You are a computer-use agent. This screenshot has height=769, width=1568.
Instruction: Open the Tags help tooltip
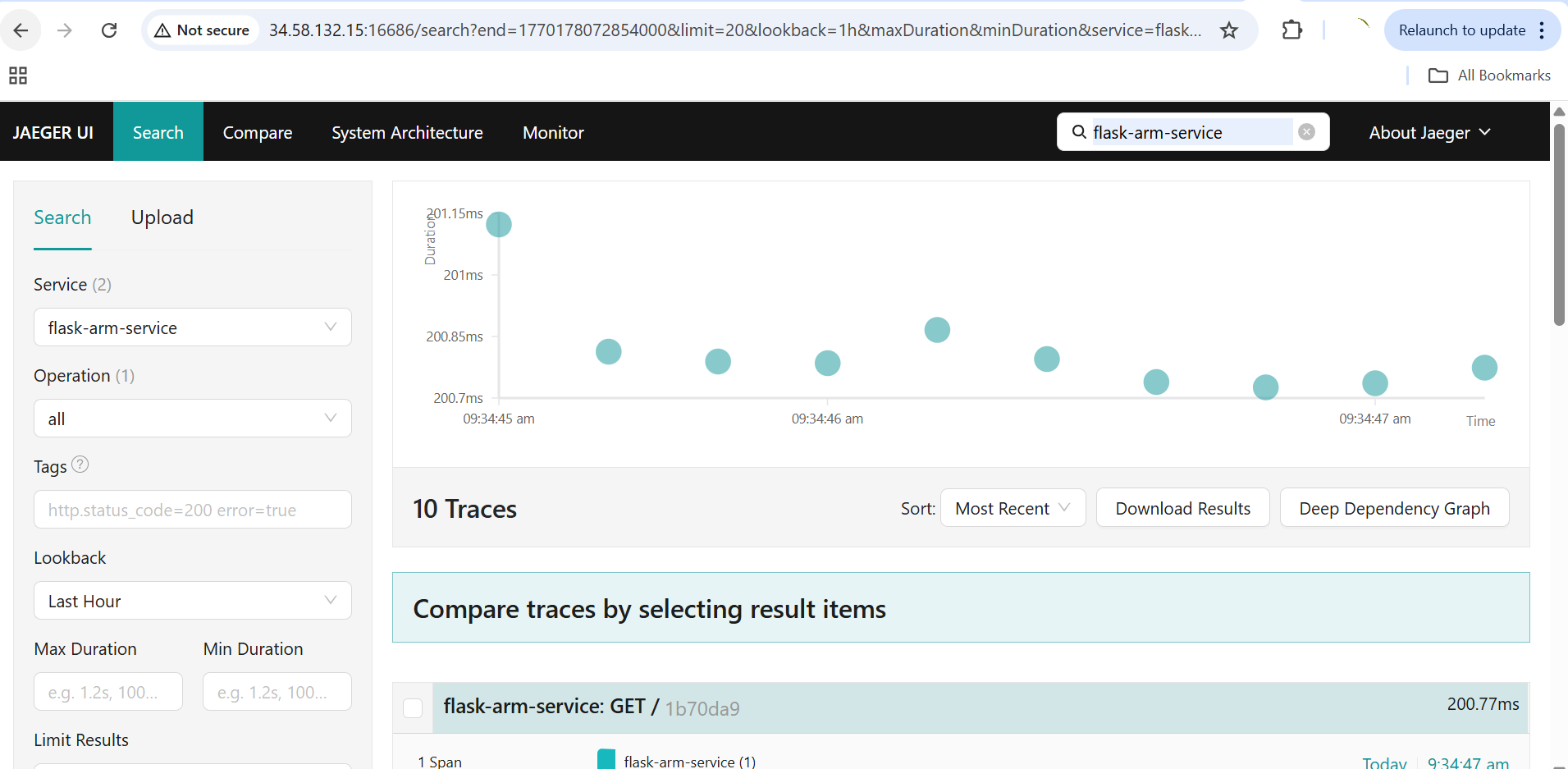80,465
